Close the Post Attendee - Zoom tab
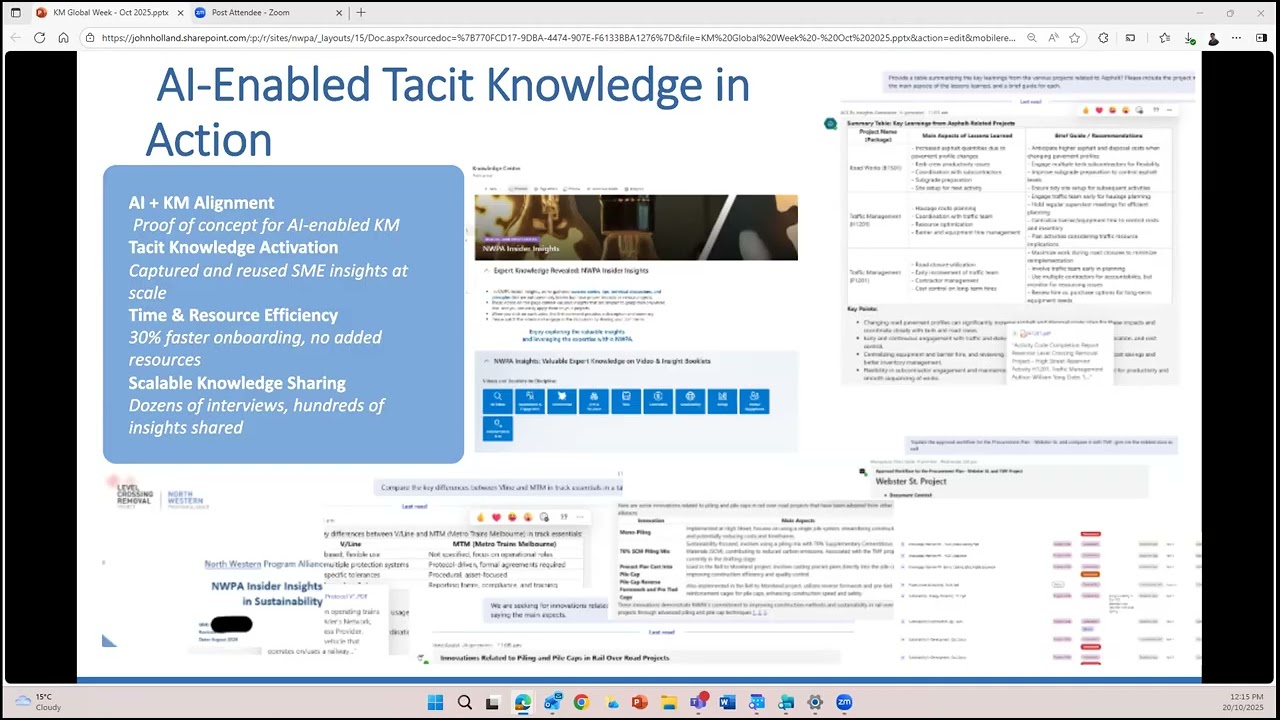 coord(338,13)
